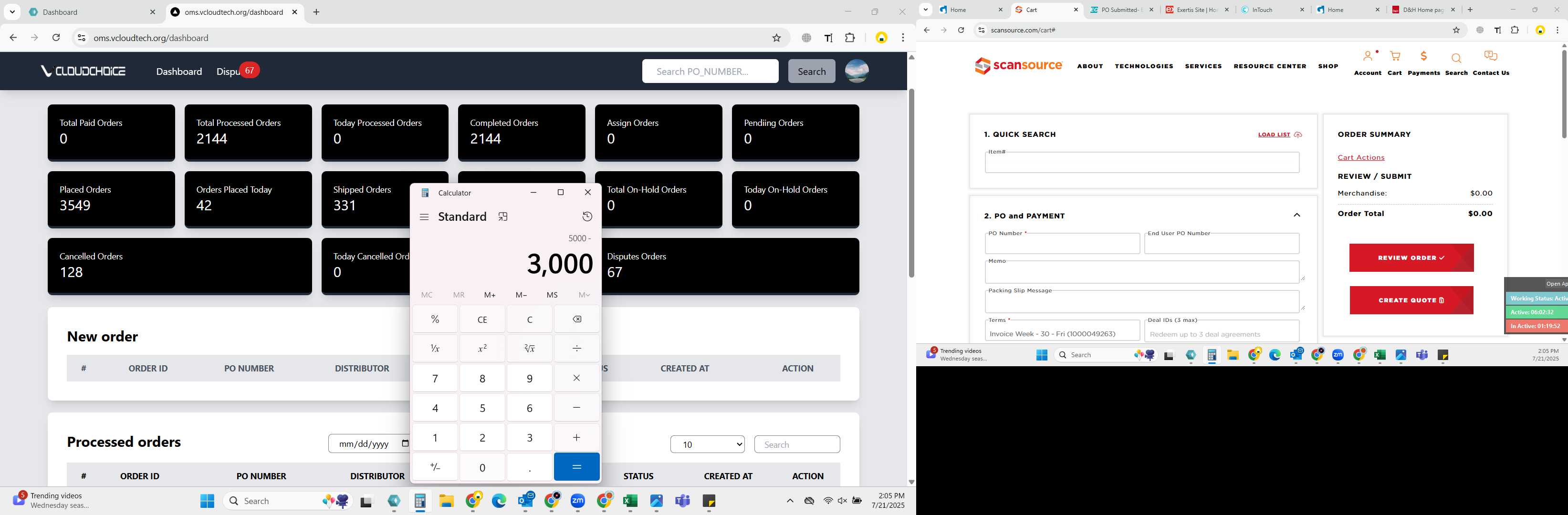Open Calculator memory list M dropdown
Viewport: 1568px width, 515px height.
coord(584,295)
